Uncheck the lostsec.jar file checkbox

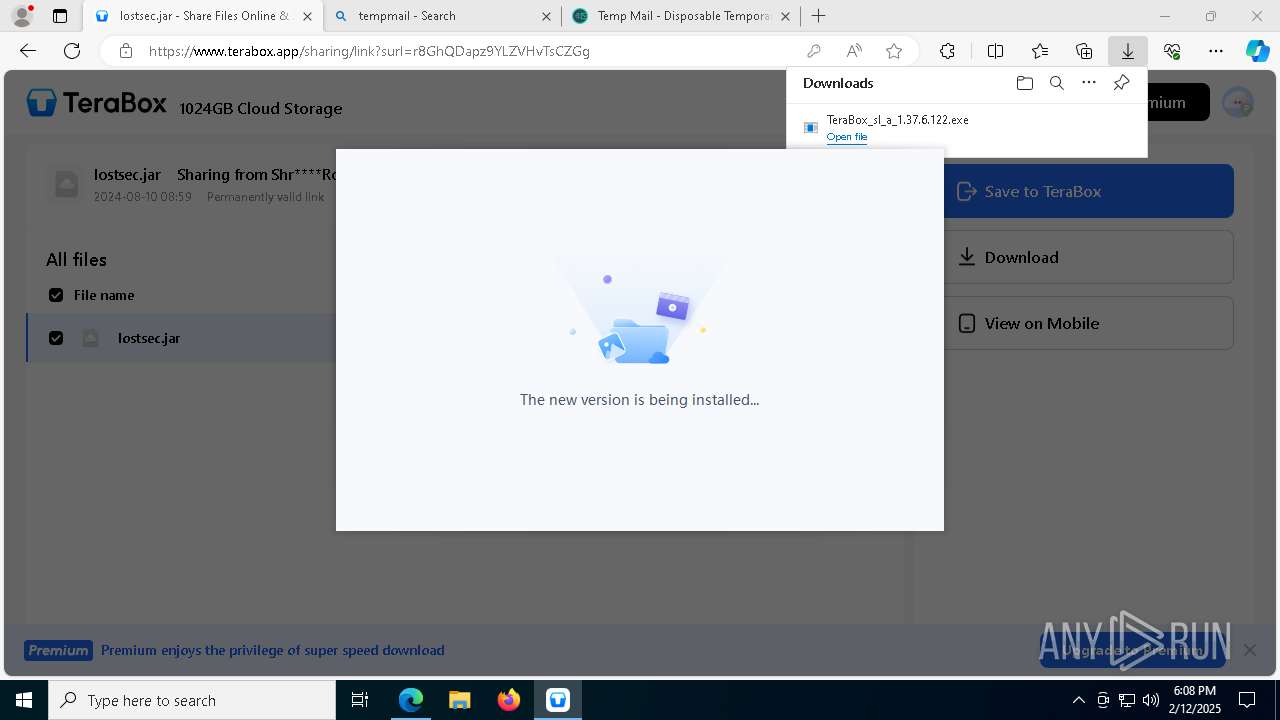(56, 338)
